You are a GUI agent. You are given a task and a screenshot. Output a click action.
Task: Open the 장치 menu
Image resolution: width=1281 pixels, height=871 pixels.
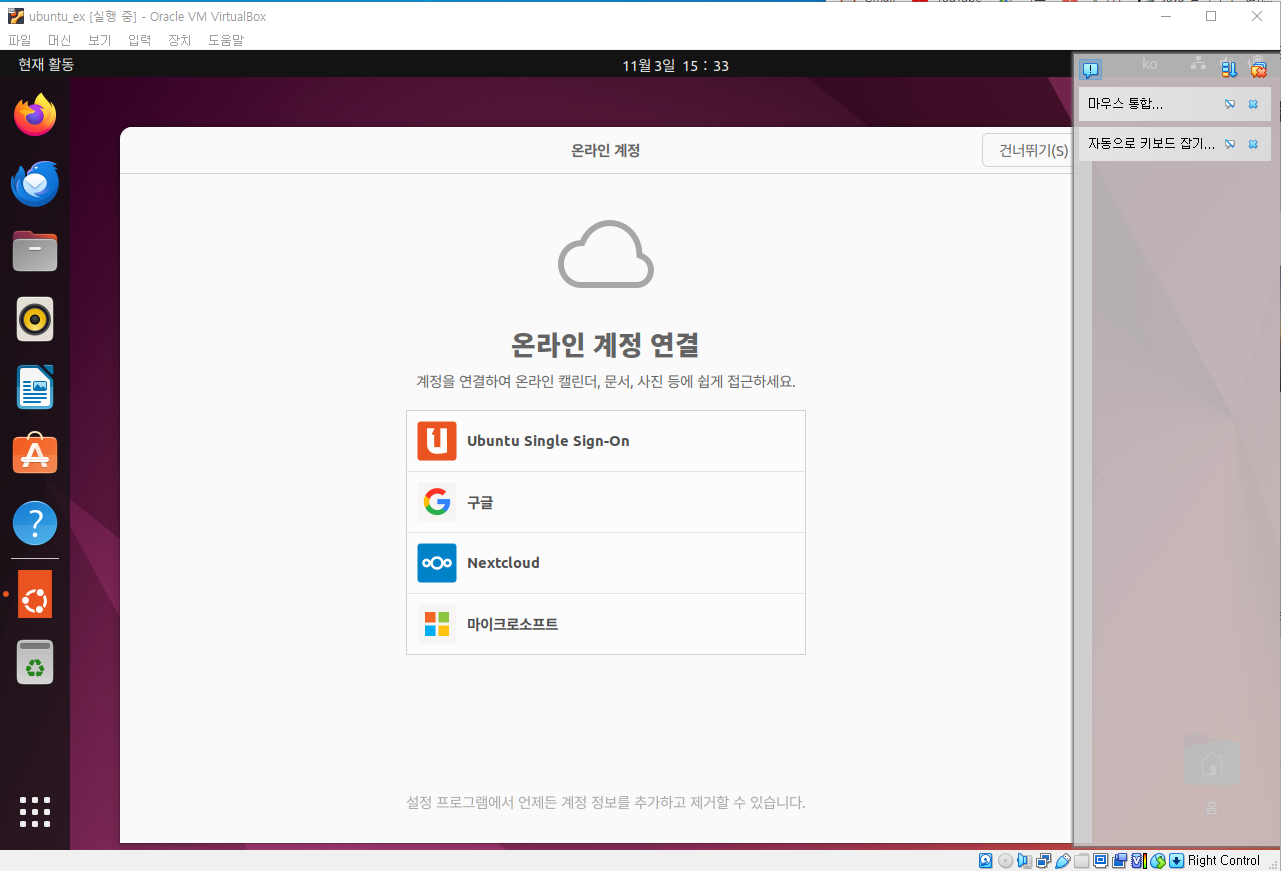coord(180,40)
